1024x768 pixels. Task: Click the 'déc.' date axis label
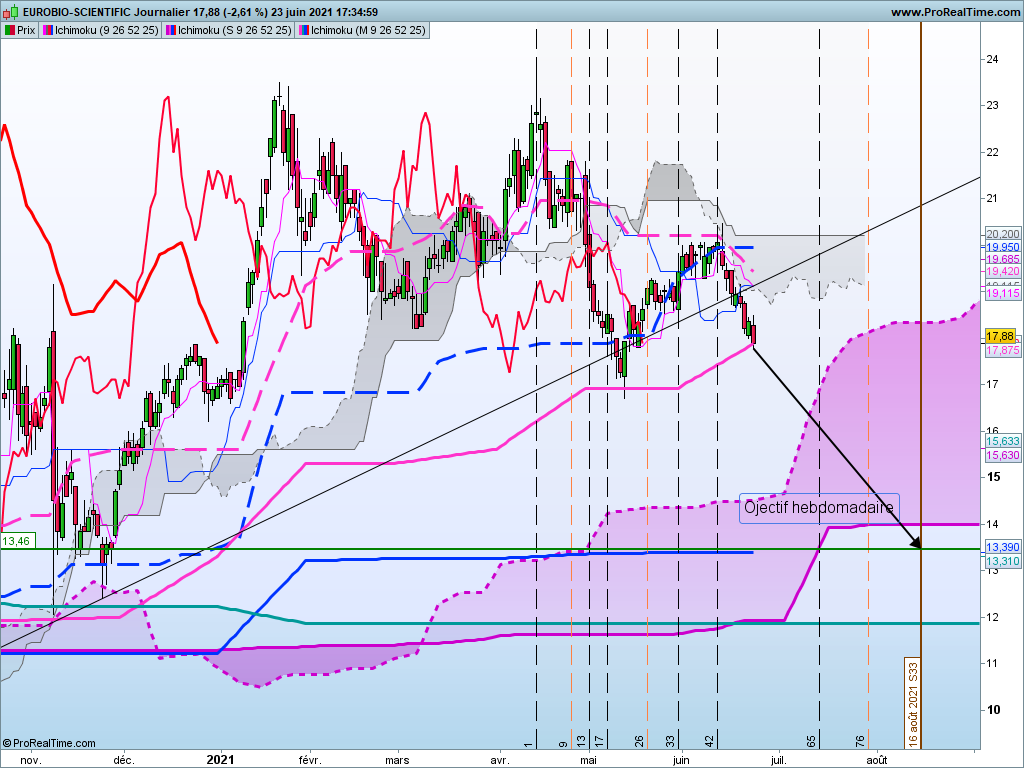coord(124,760)
